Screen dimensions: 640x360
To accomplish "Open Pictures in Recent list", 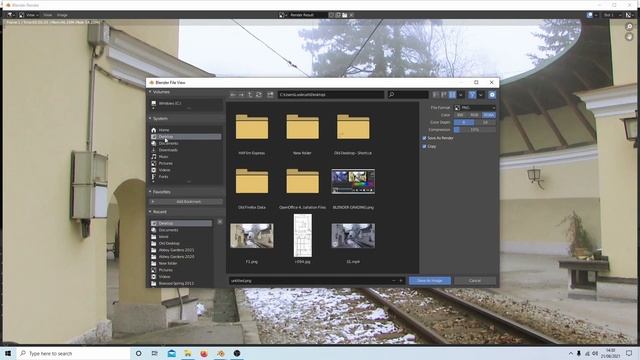I will point(181,270).
